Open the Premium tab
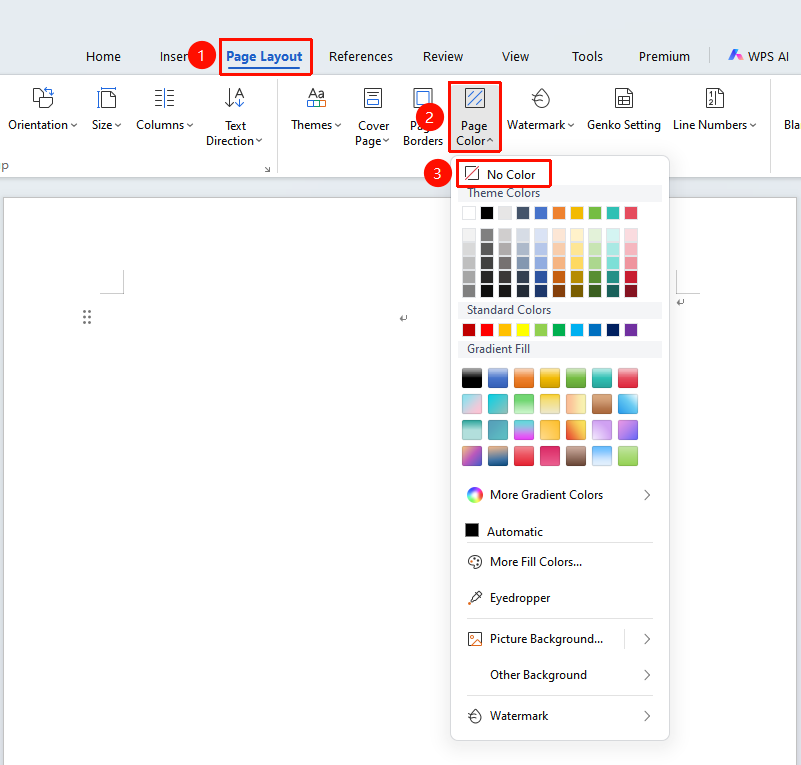Viewport: 801px width, 765px height. (x=664, y=56)
